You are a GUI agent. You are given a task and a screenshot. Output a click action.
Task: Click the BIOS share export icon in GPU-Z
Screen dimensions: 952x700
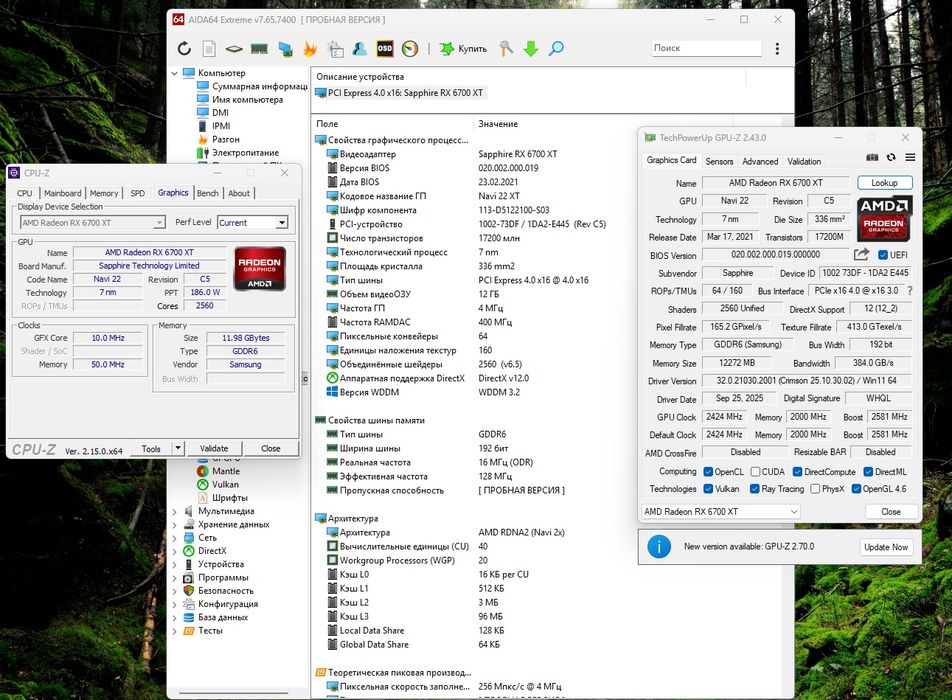[861, 254]
